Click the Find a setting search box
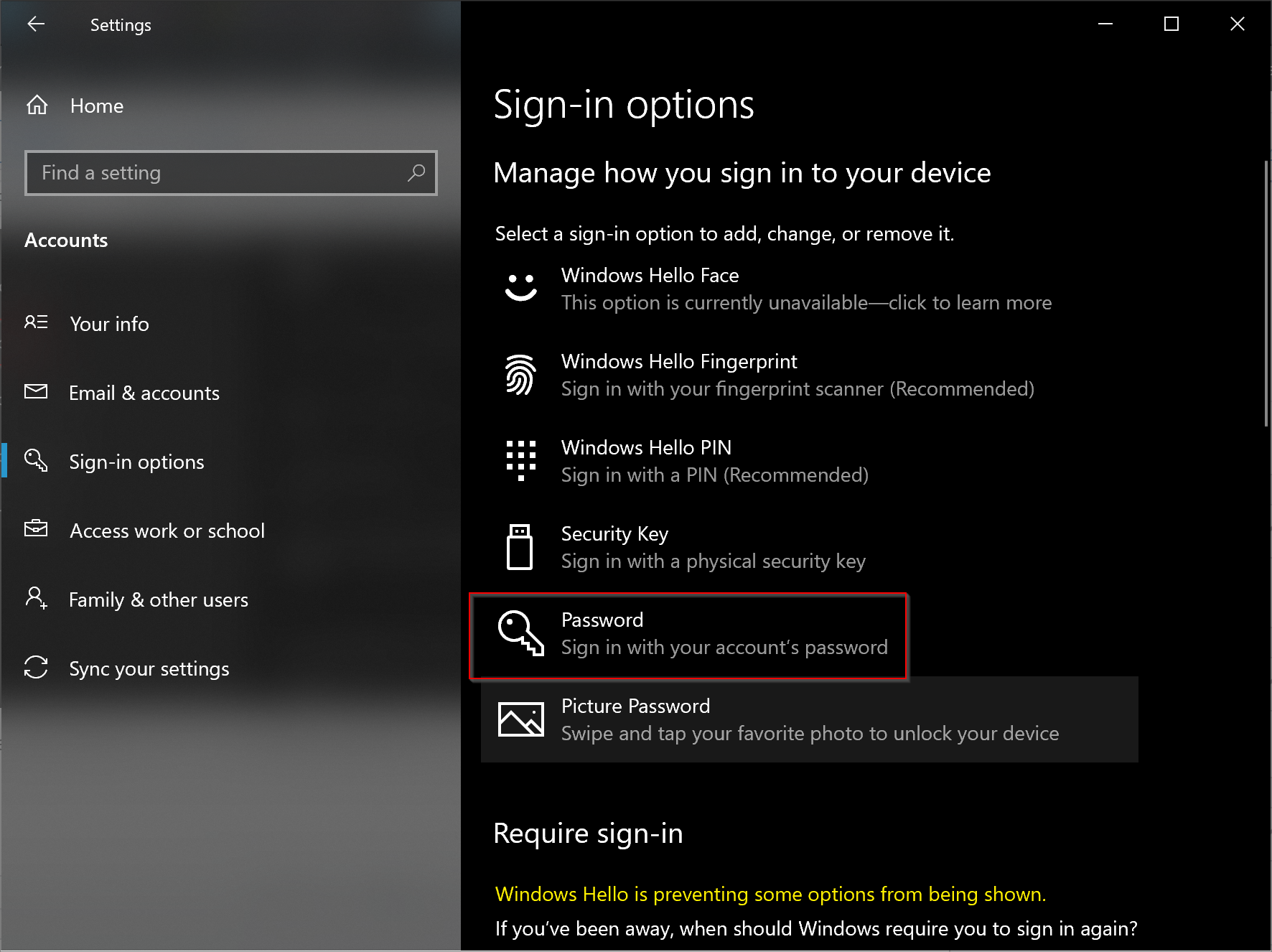This screenshot has width=1272, height=952. coord(231,173)
